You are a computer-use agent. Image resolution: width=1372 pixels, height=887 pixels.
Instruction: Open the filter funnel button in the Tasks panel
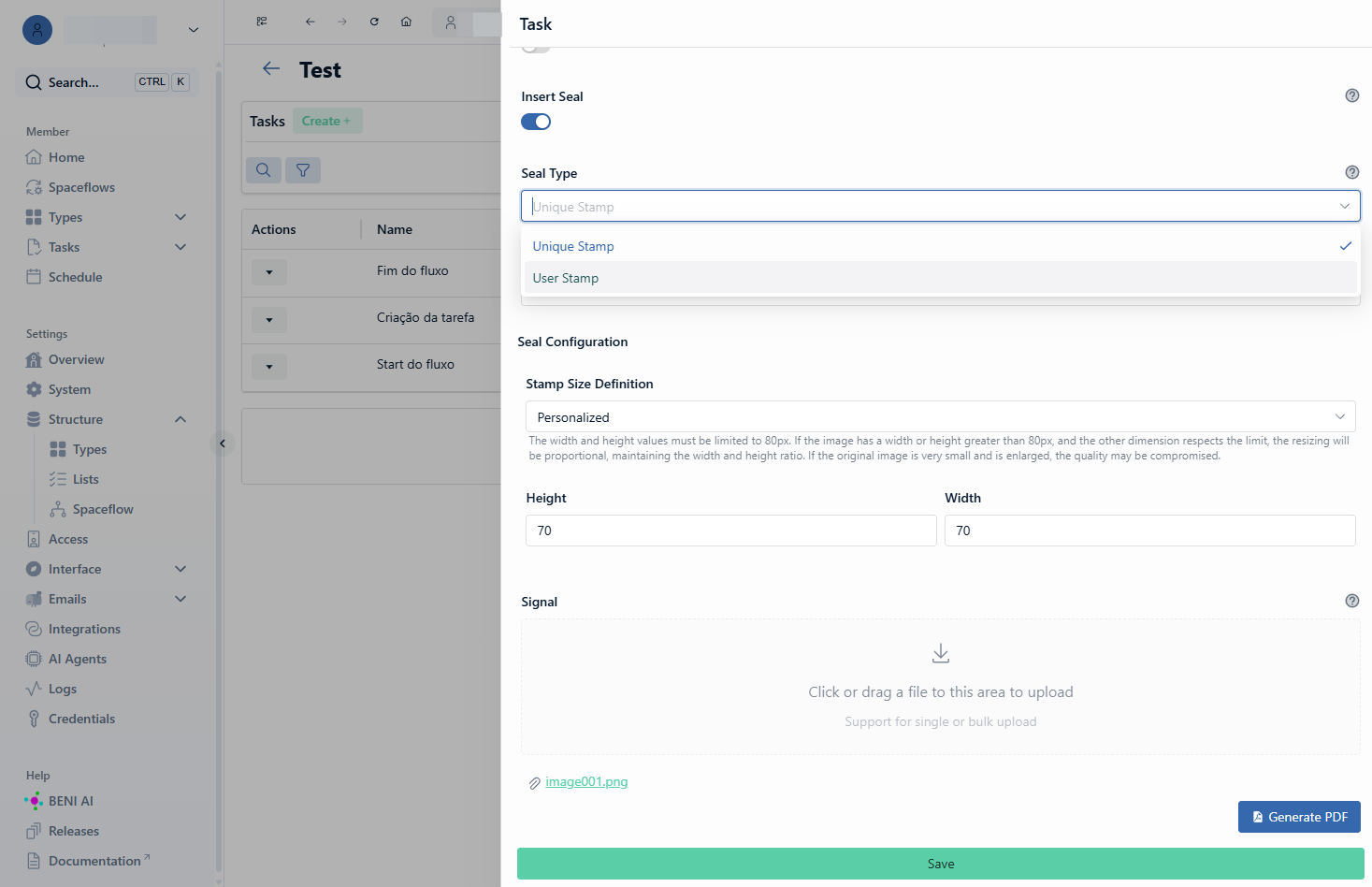[303, 169]
